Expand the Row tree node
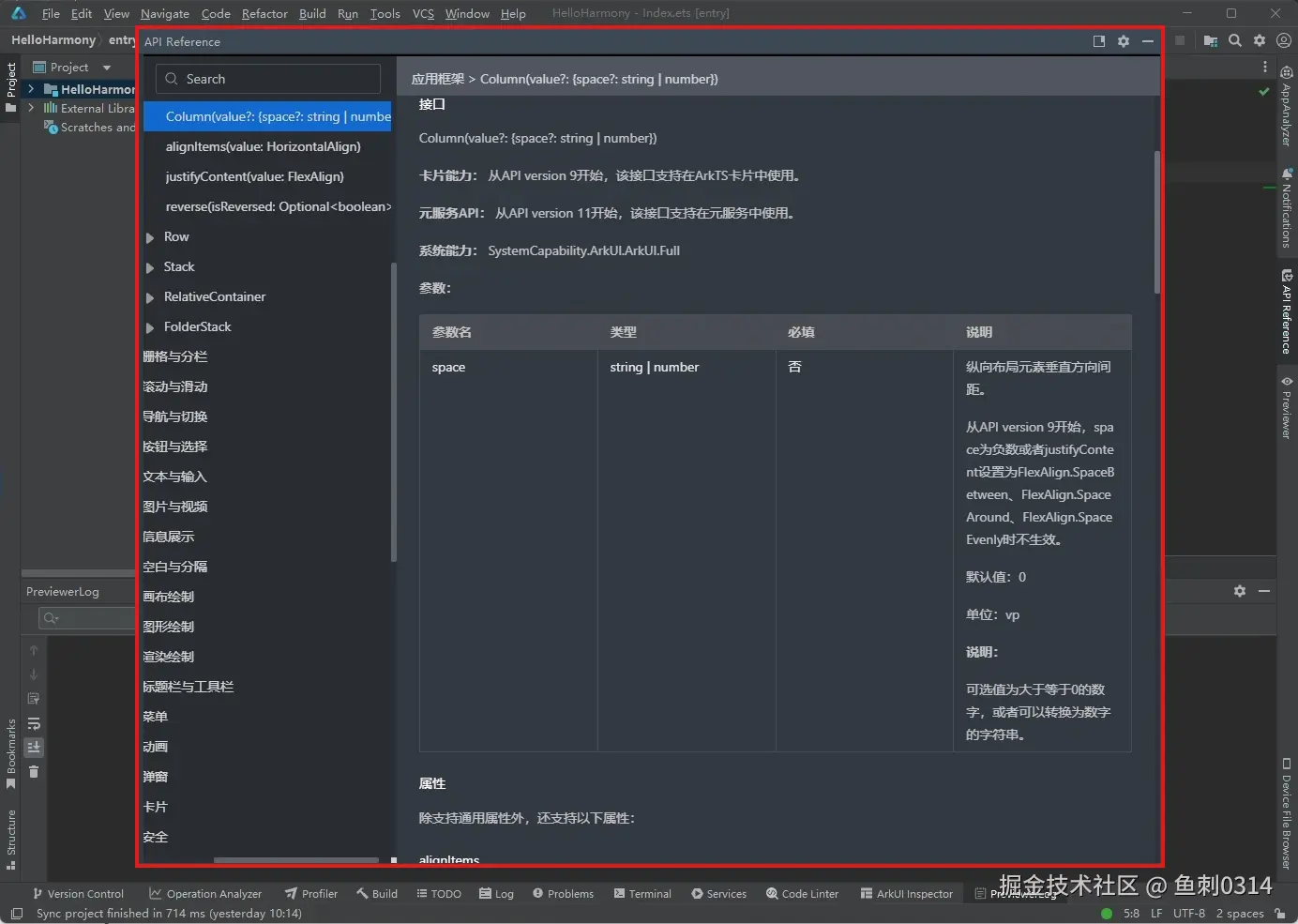This screenshot has height=924, width=1298. [150, 237]
